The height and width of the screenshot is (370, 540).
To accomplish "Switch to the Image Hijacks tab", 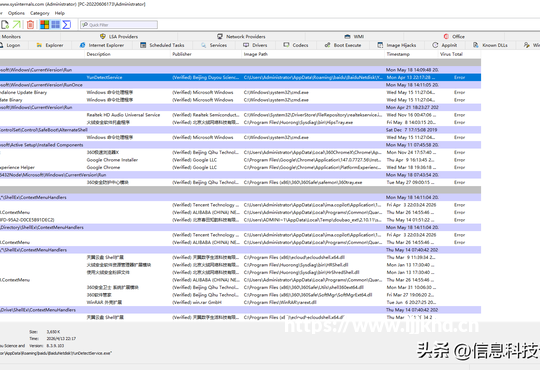I will pos(397,45).
